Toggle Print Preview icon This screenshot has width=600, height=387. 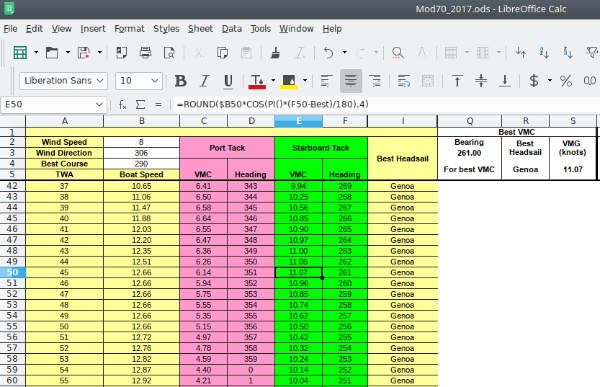pos(169,52)
